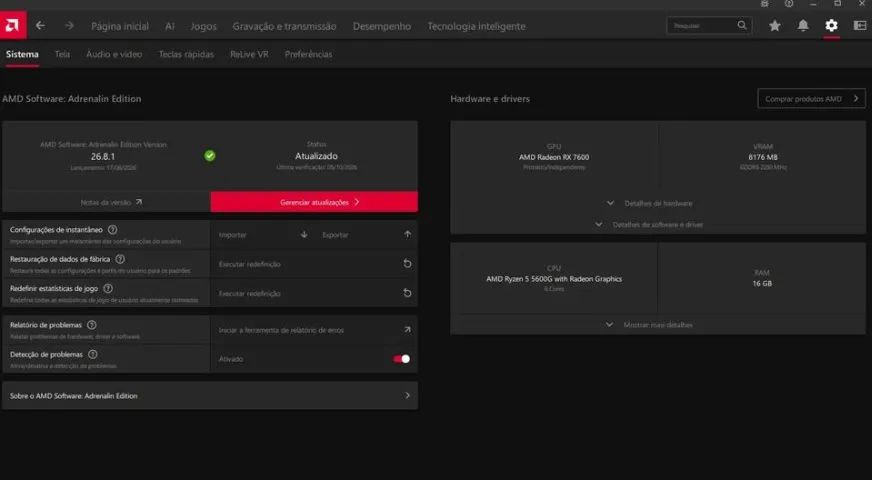The image size is (872, 480).
Task: Click the AMD logo icon
Action: click(13, 25)
